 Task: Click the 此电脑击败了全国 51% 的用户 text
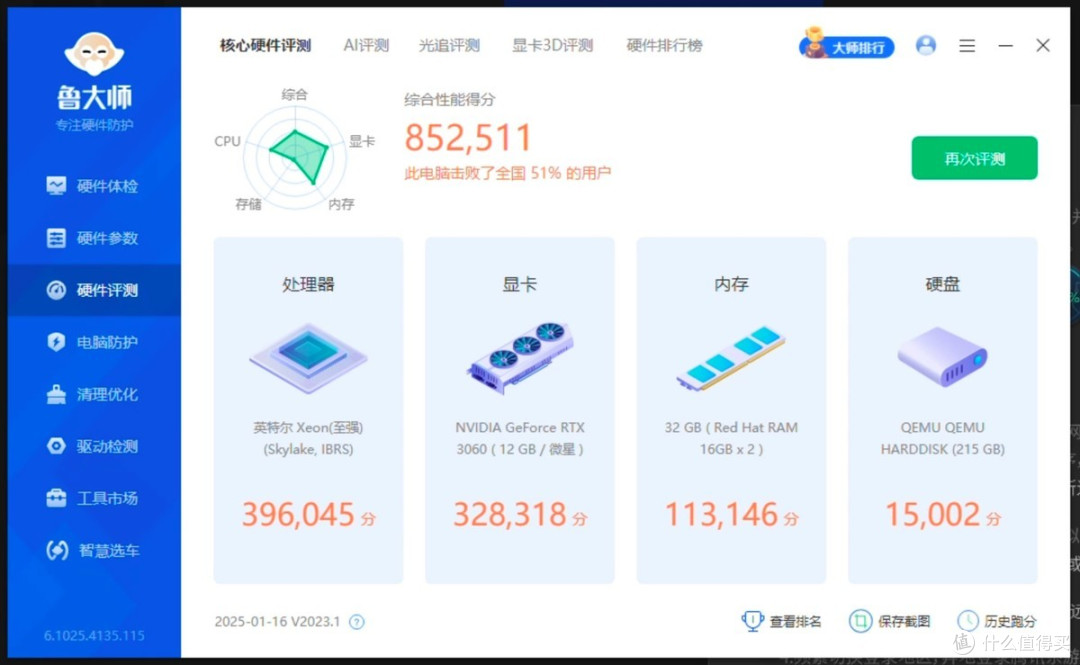coord(508,173)
